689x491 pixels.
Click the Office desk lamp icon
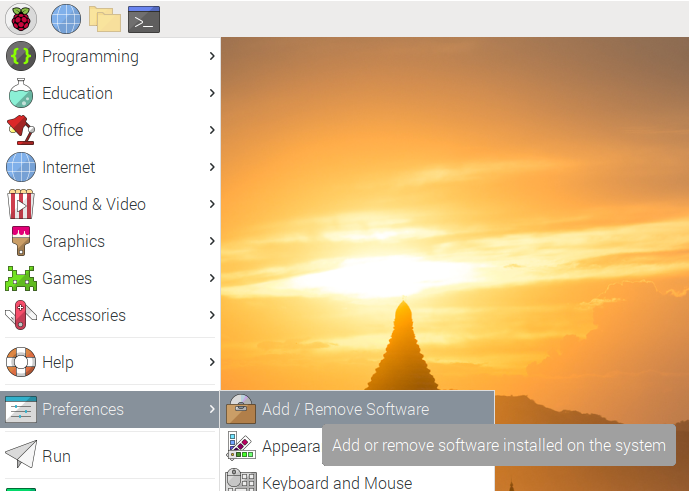pos(21,130)
